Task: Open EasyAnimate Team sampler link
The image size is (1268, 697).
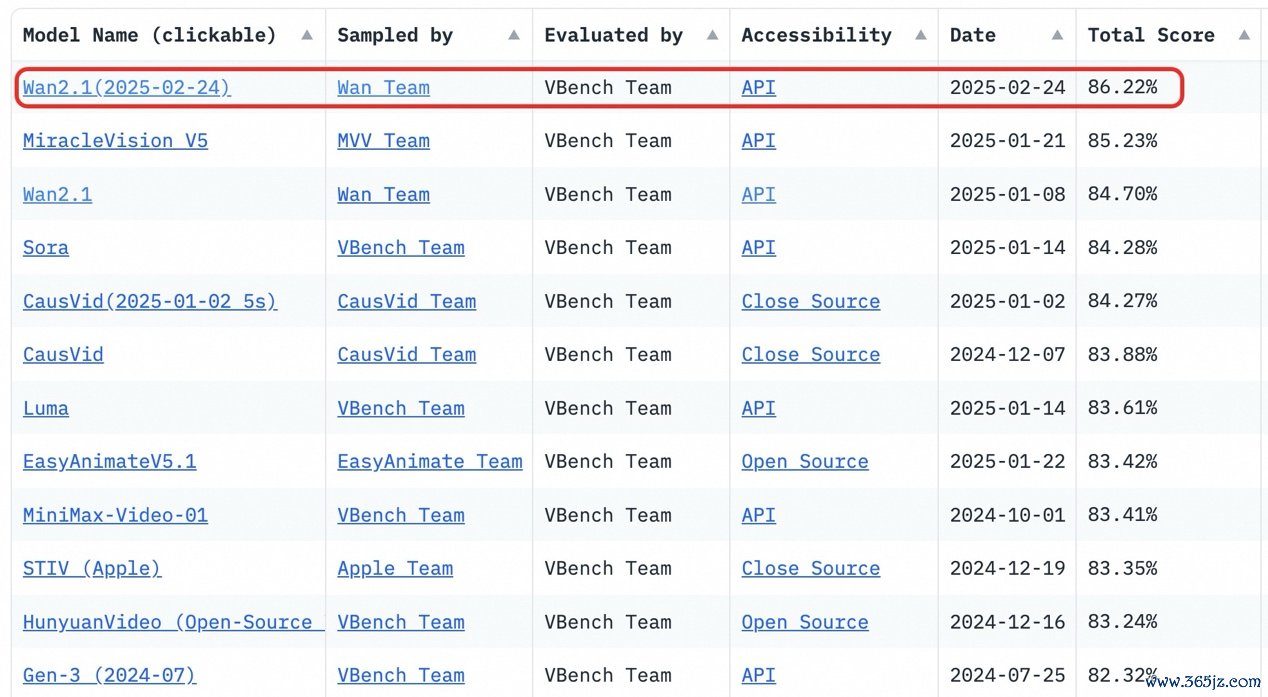Action: click(x=430, y=461)
